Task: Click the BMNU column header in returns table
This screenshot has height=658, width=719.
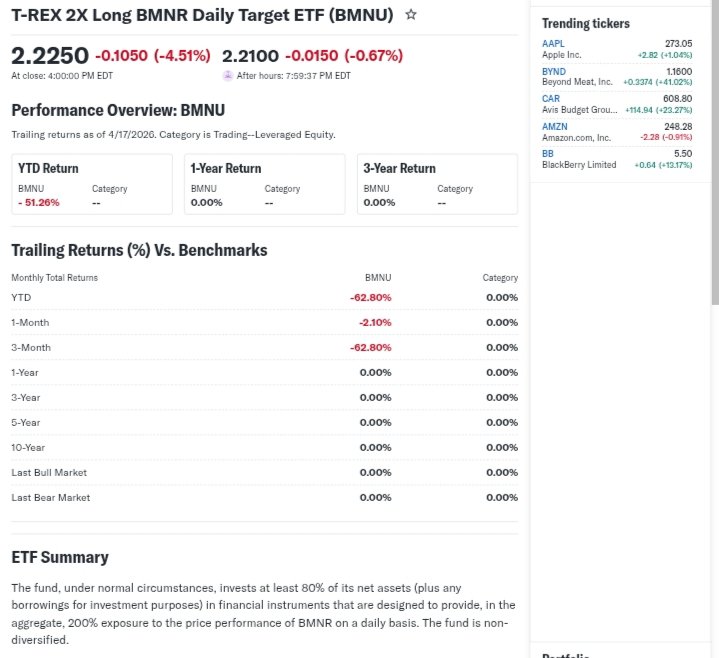Action: click(x=378, y=277)
